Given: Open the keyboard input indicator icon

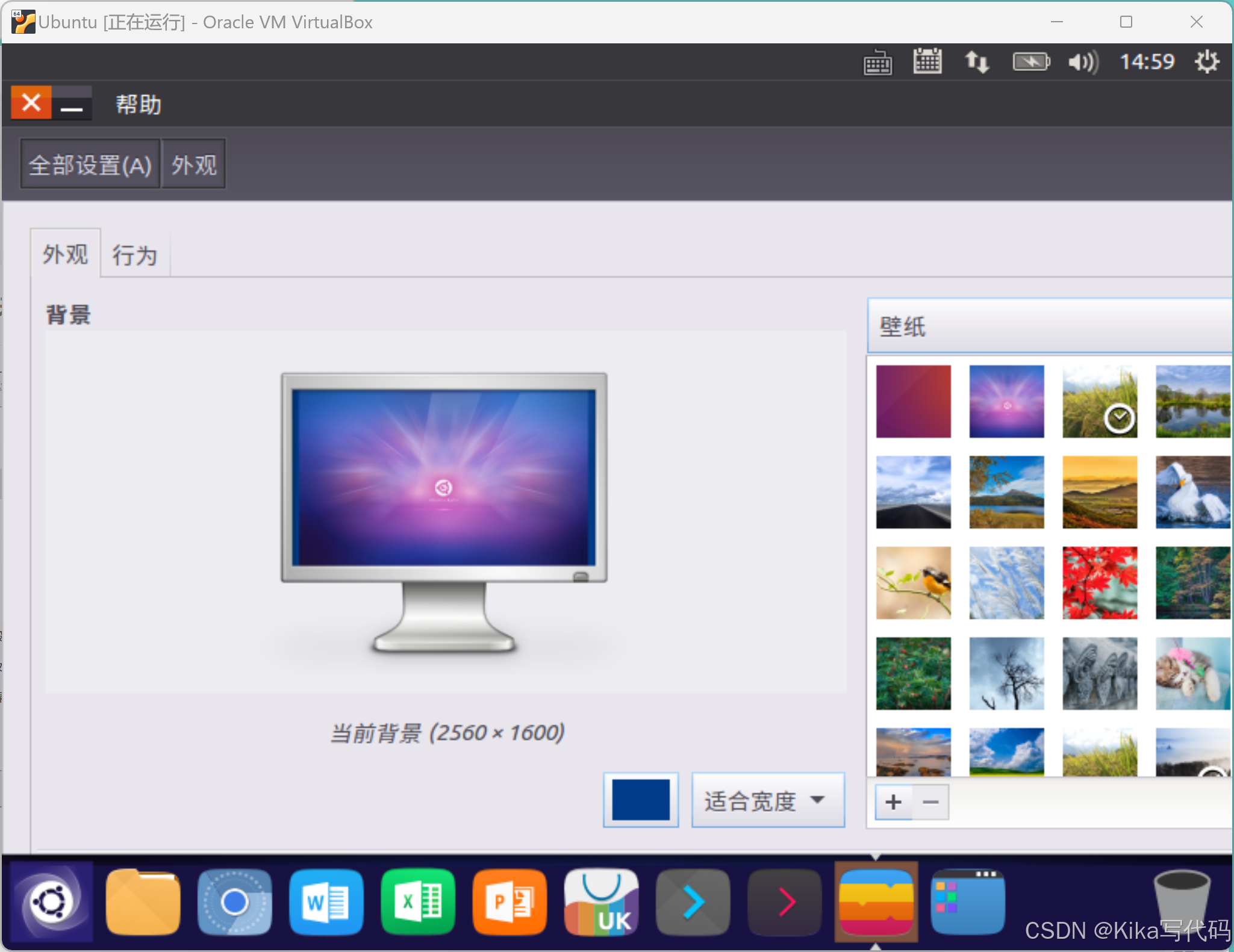Looking at the screenshot, I should 877,62.
